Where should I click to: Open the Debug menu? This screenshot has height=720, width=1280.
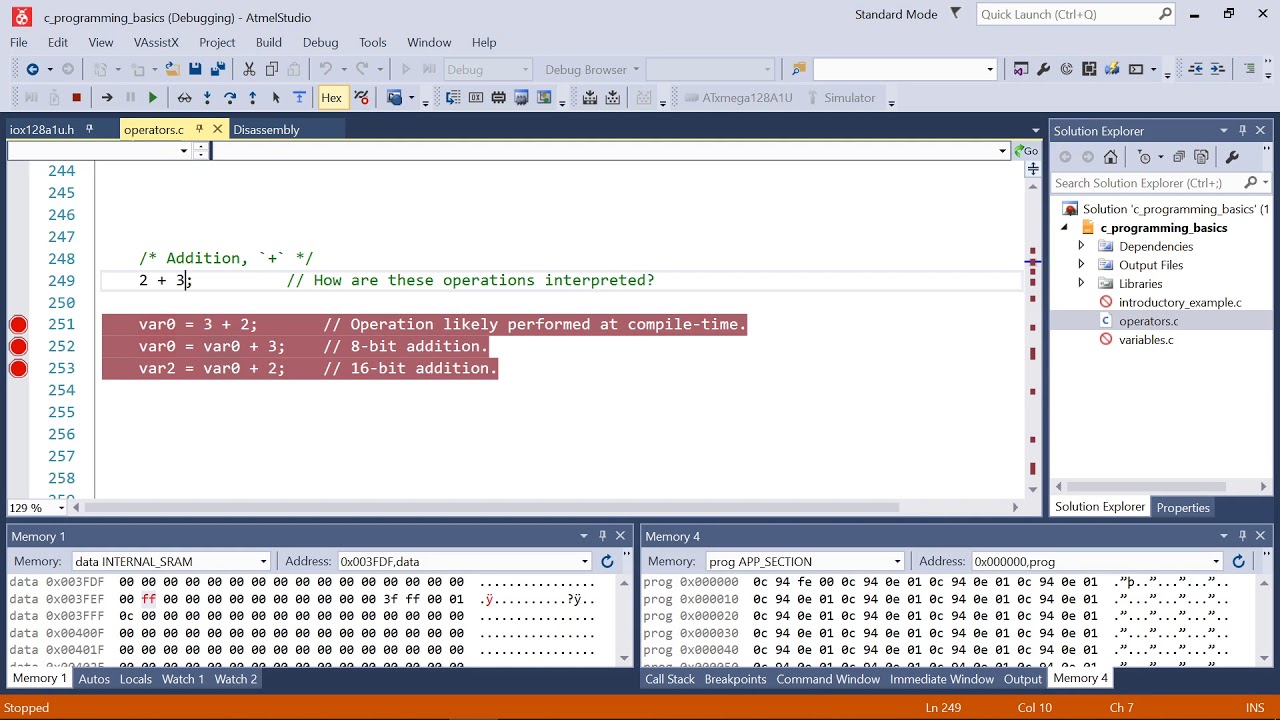coord(320,42)
